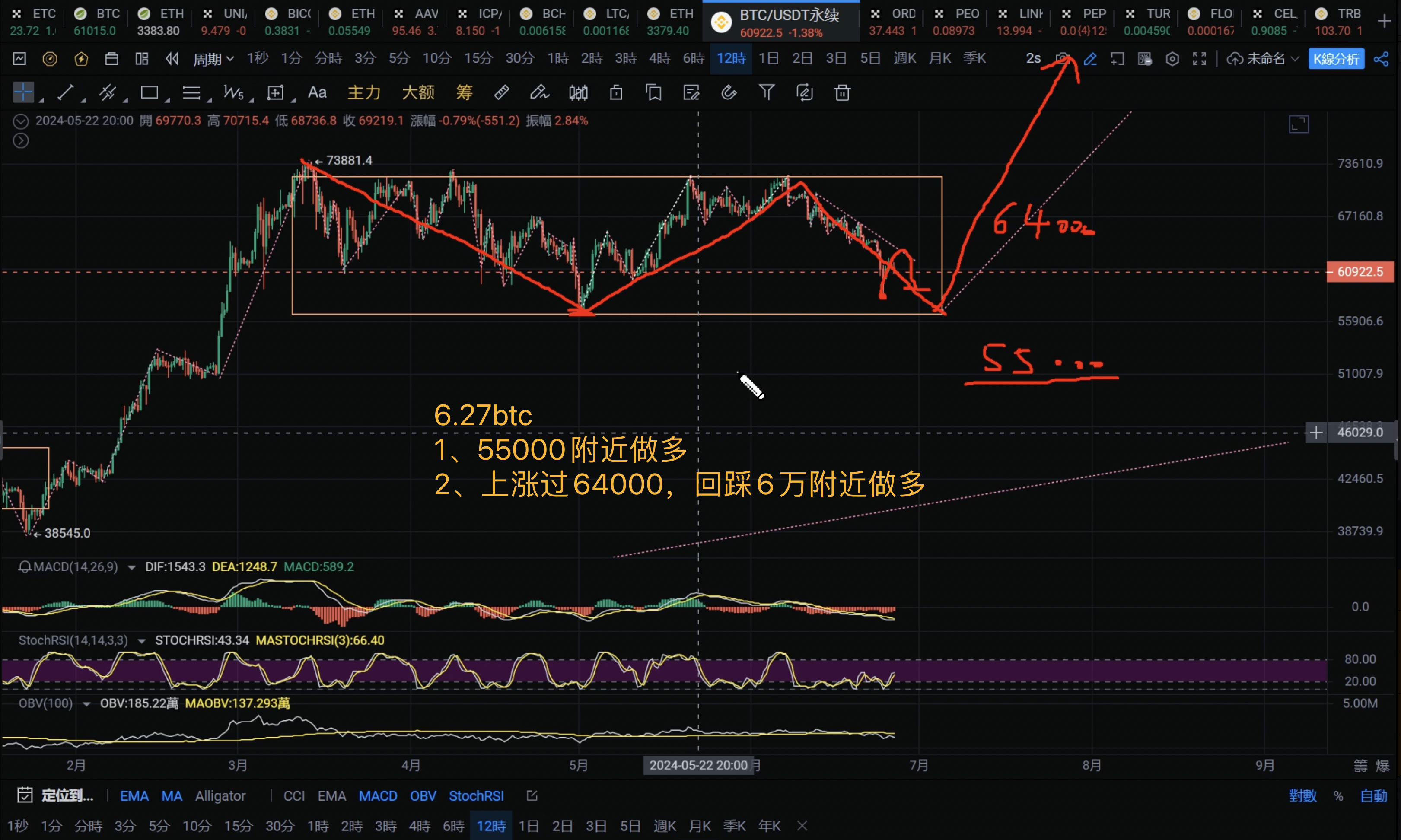Click the K線分析 button
Screen dimensions: 1401x840
[1336, 58]
